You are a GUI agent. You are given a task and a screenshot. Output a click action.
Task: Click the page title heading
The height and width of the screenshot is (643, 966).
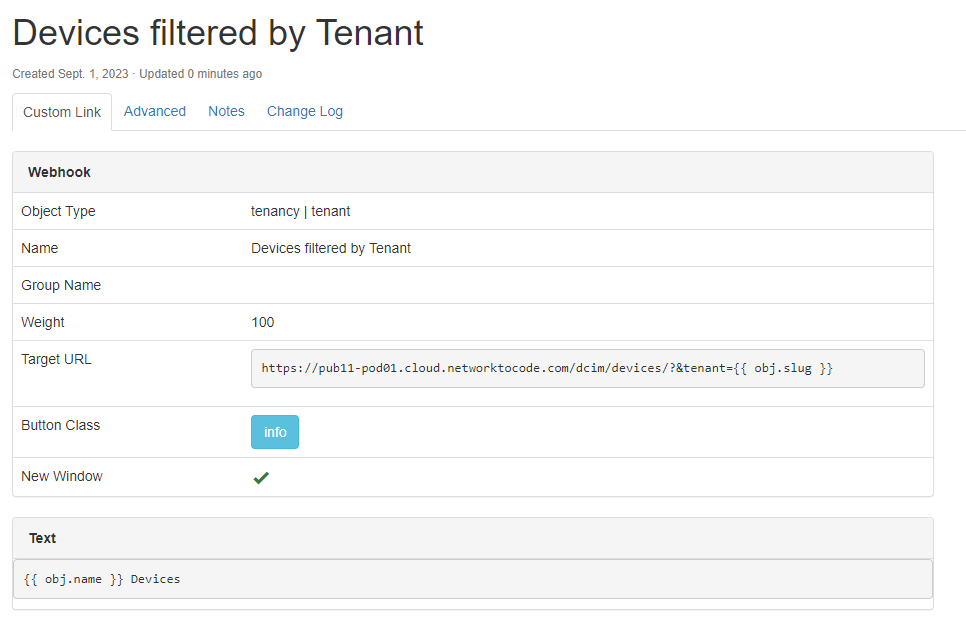pyautogui.click(x=218, y=33)
